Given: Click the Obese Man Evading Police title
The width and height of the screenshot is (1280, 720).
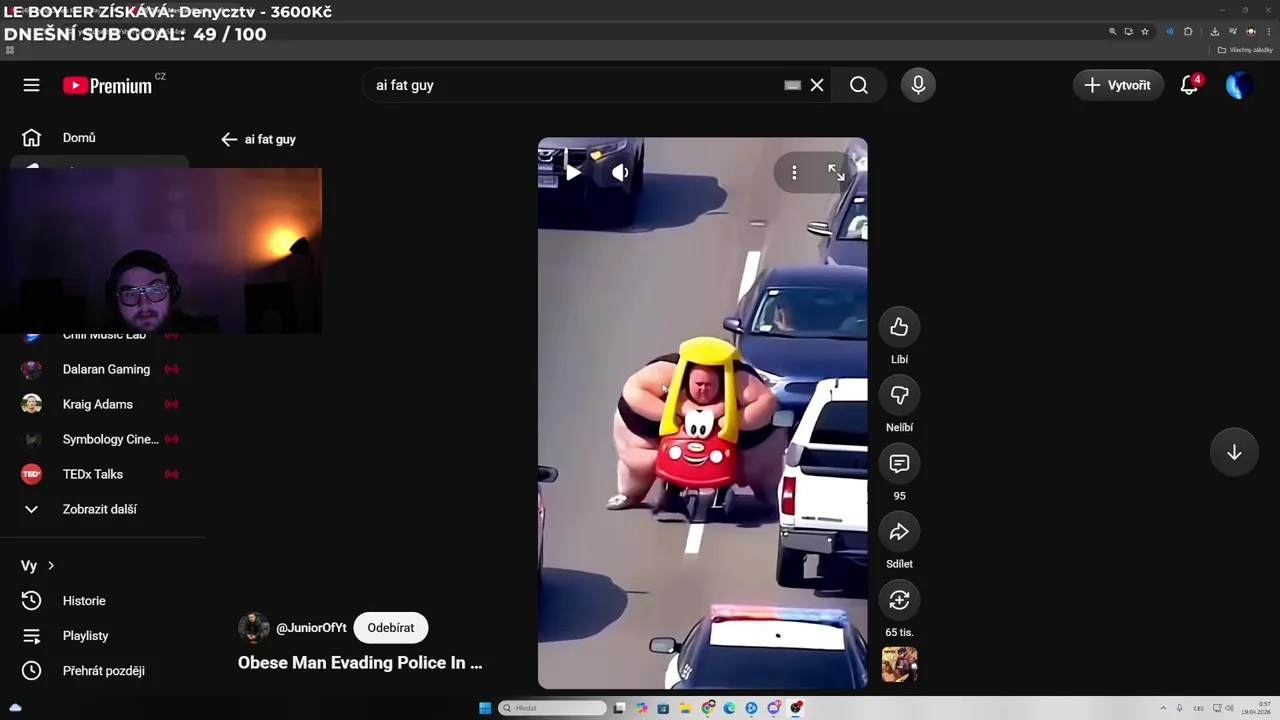Looking at the screenshot, I should pos(360,663).
